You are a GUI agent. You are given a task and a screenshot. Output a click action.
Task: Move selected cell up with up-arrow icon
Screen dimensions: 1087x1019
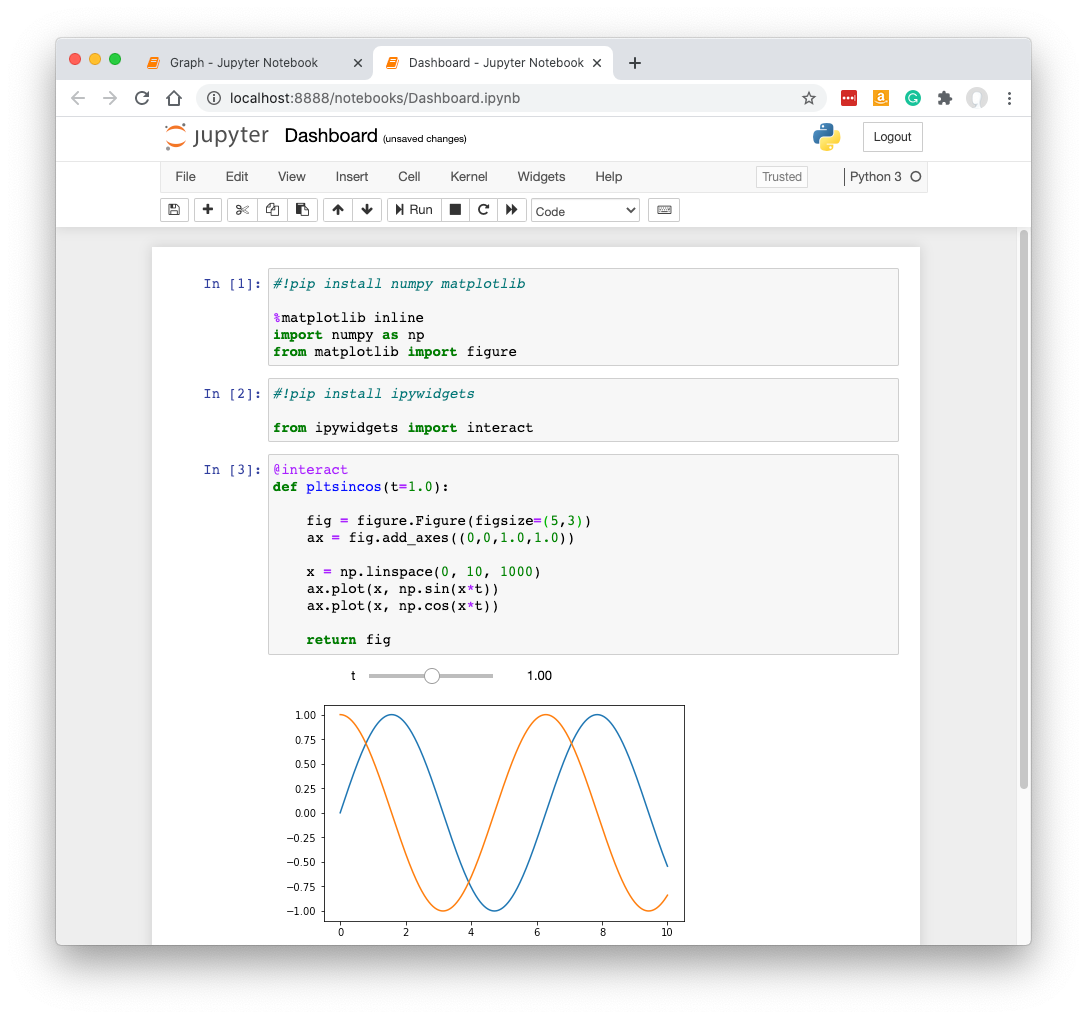[x=337, y=210]
